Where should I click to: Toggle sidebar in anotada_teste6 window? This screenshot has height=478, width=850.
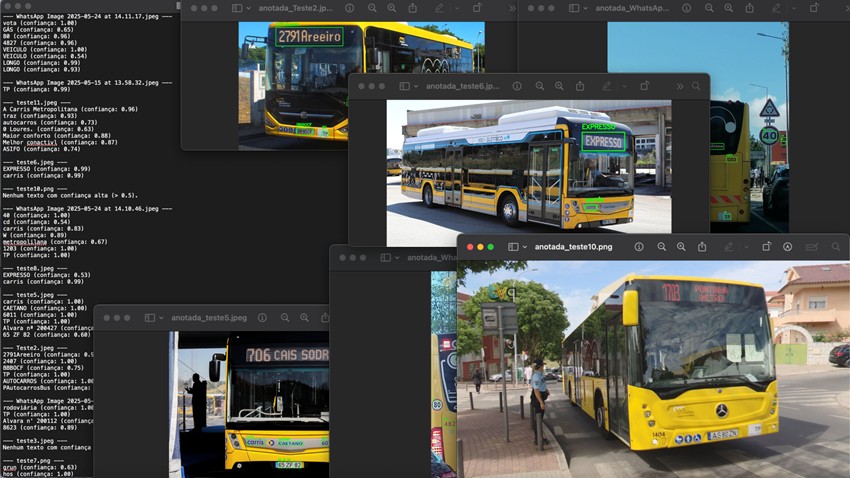pos(404,86)
